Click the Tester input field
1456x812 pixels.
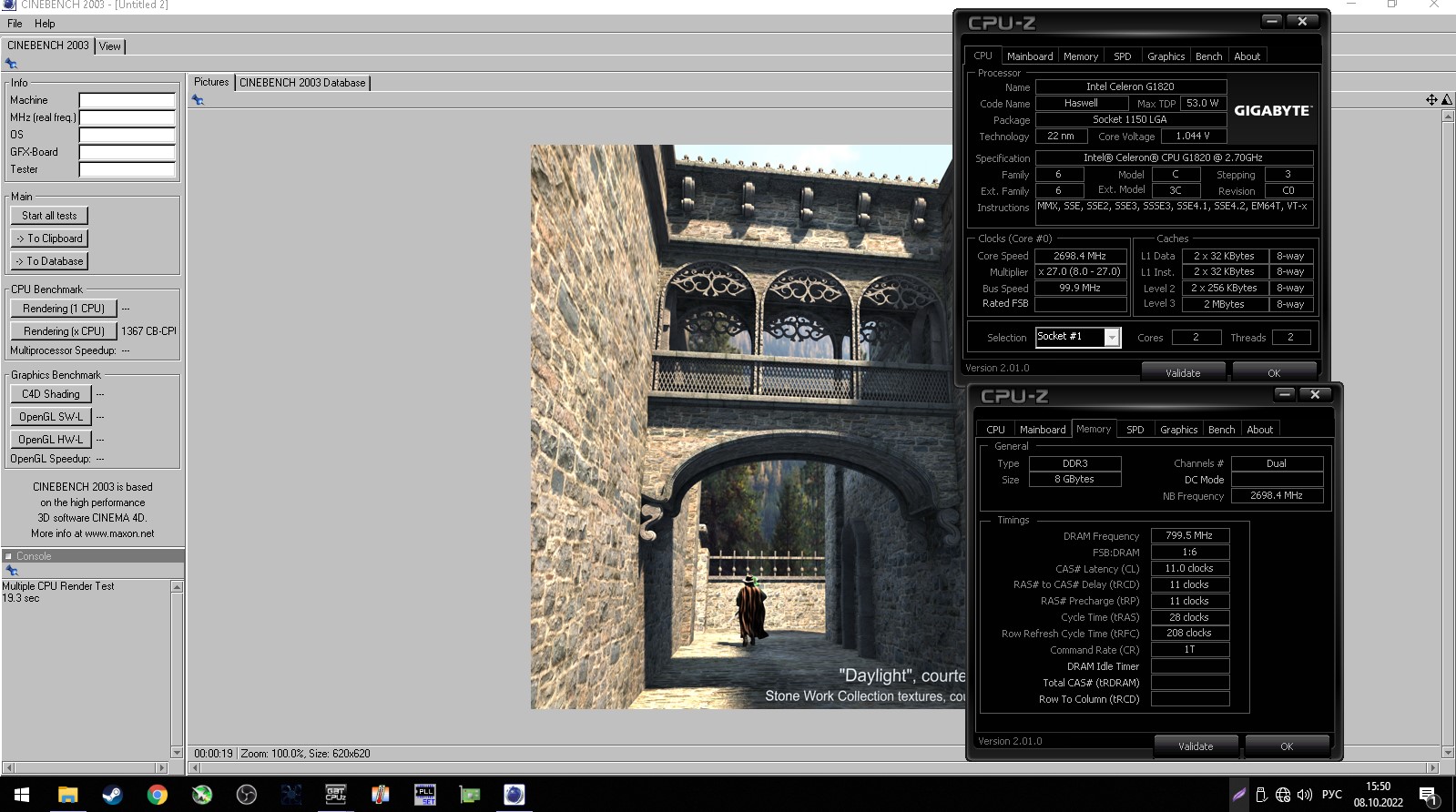point(127,169)
